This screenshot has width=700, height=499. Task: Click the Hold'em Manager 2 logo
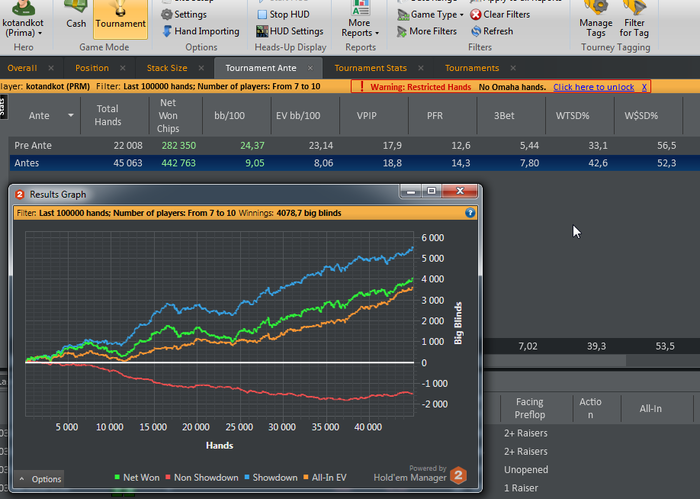(458, 475)
